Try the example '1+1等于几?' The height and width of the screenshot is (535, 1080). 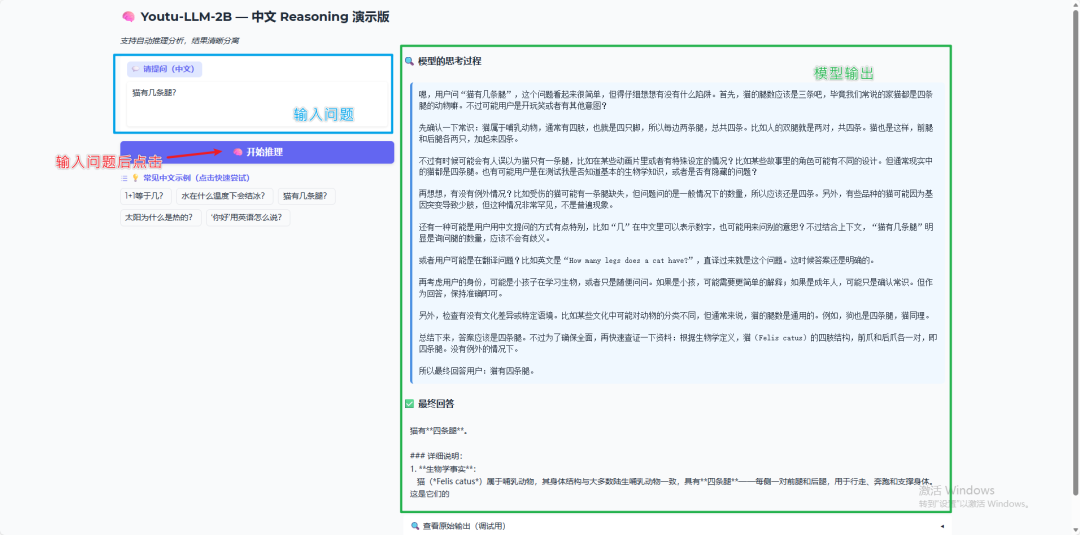click(x=145, y=196)
